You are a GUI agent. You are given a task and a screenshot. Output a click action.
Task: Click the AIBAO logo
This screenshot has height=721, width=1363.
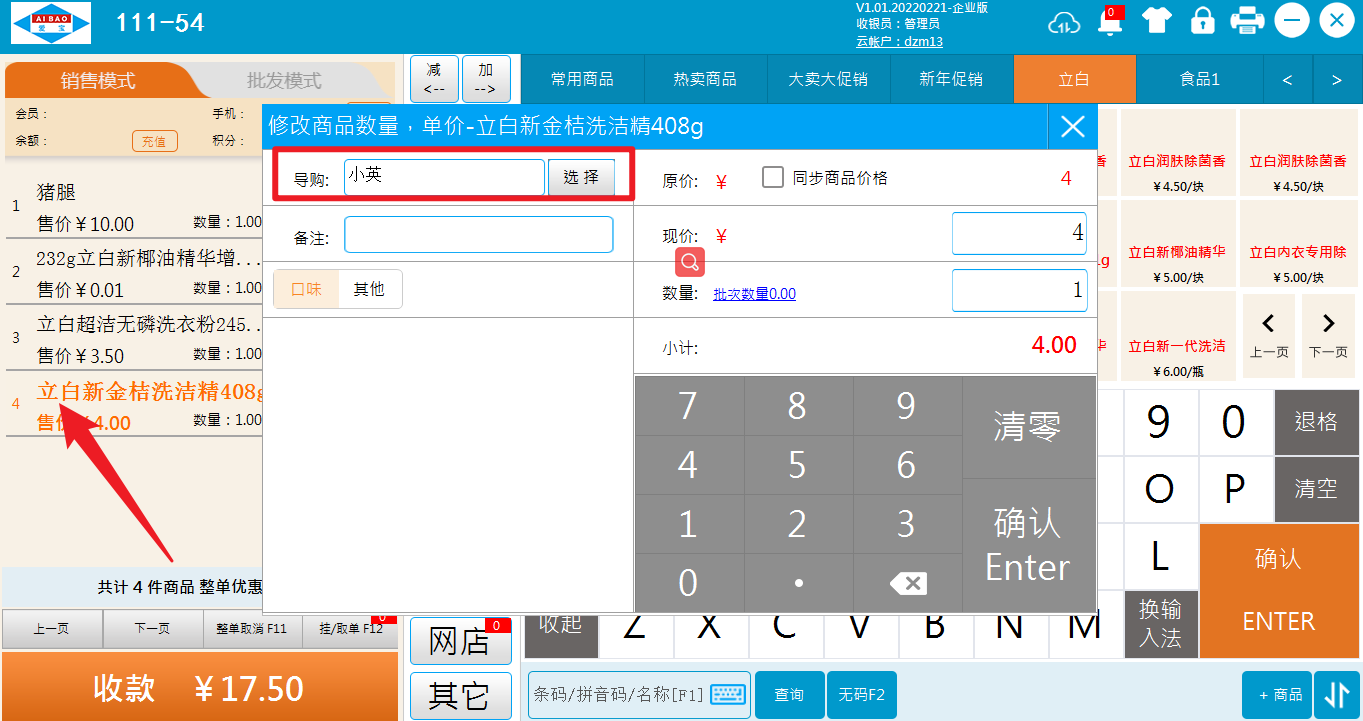coord(51,23)
